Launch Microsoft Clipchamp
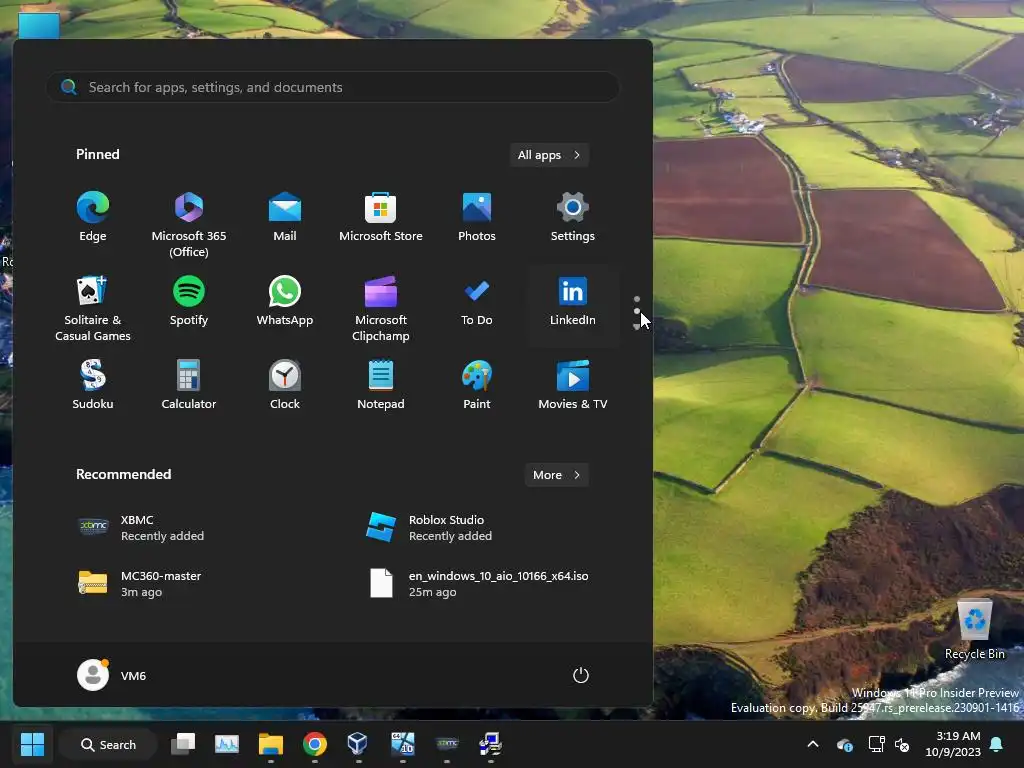The width and height of the screenshot is (1024, 768). 381,308
